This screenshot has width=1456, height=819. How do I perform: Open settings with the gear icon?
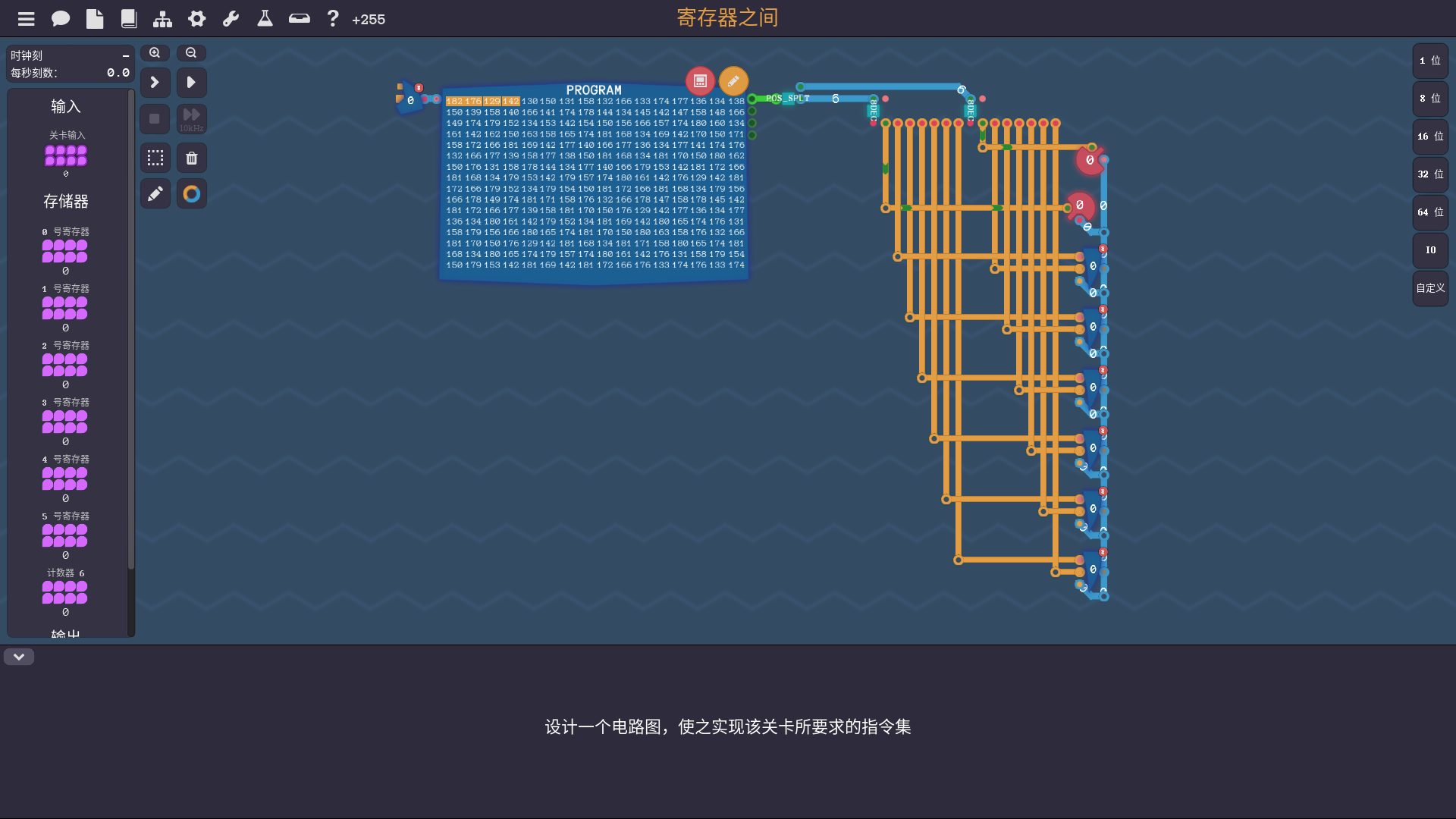pyautogui.click(x=197, y=19)
